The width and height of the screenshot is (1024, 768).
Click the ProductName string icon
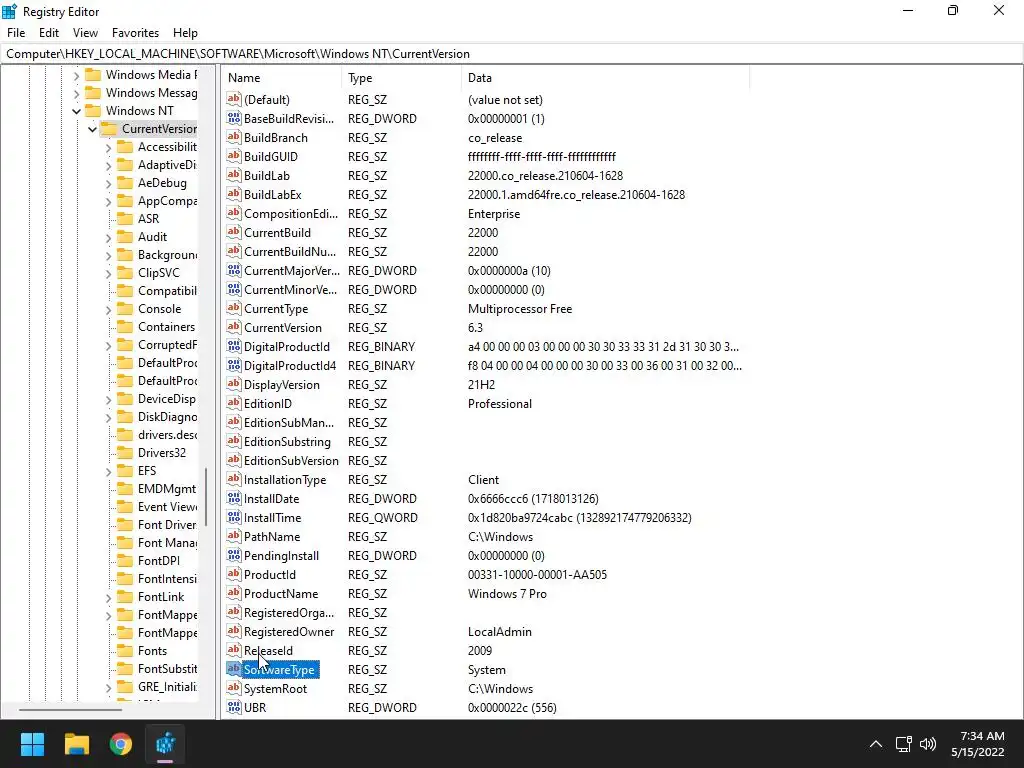[x=234, y=593]
